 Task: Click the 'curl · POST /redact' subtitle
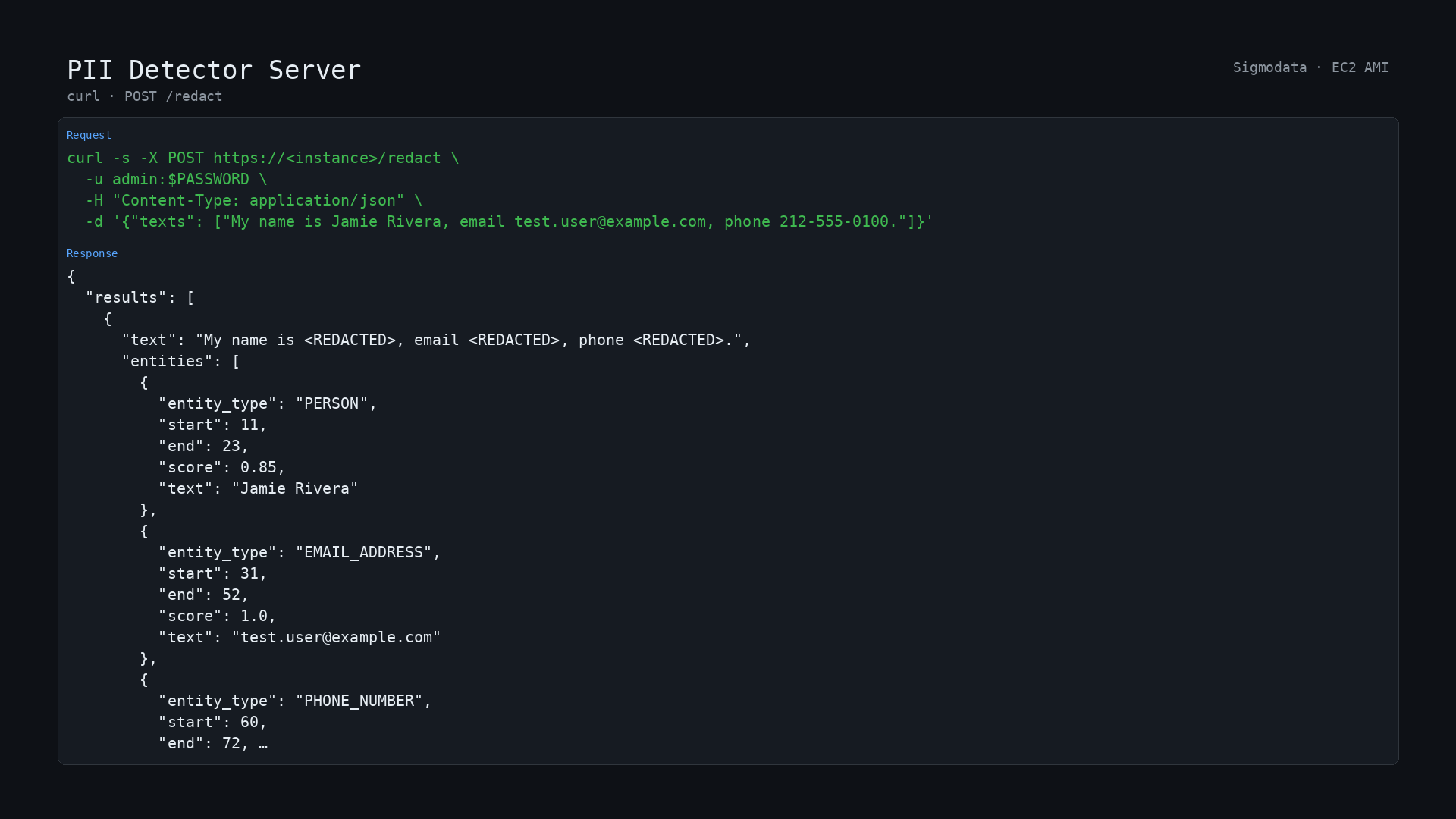(144, 96)
